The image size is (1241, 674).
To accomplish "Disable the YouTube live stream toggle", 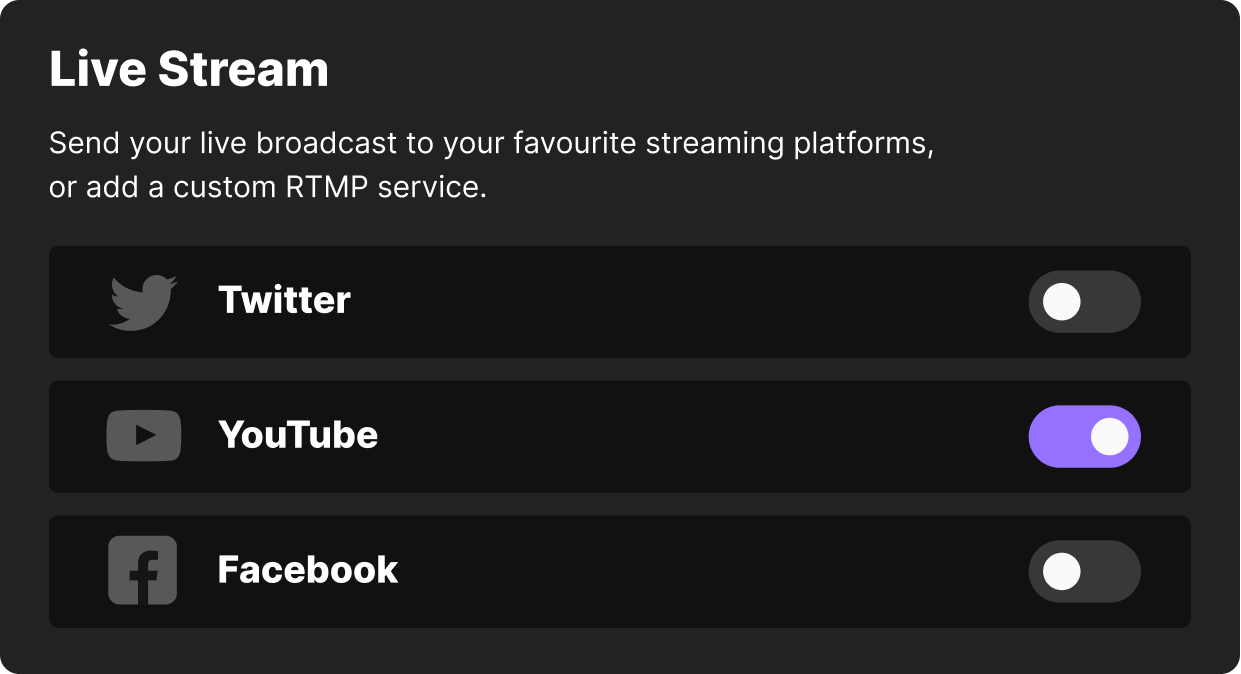I will 1085,436.
